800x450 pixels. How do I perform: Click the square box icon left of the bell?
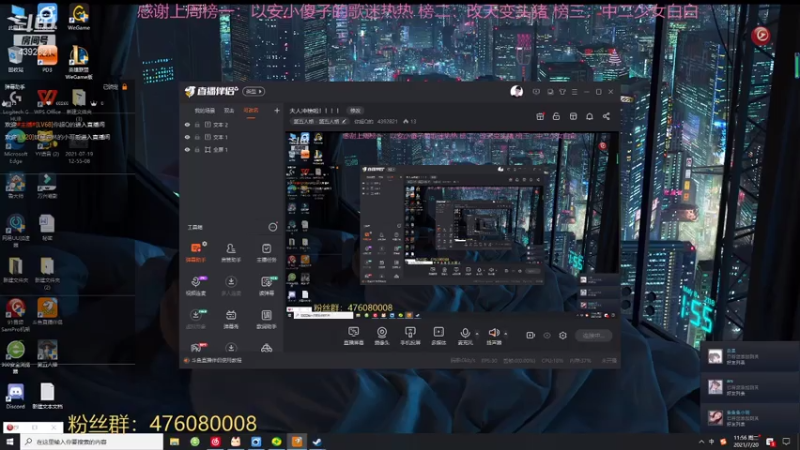tap(573, 116)
